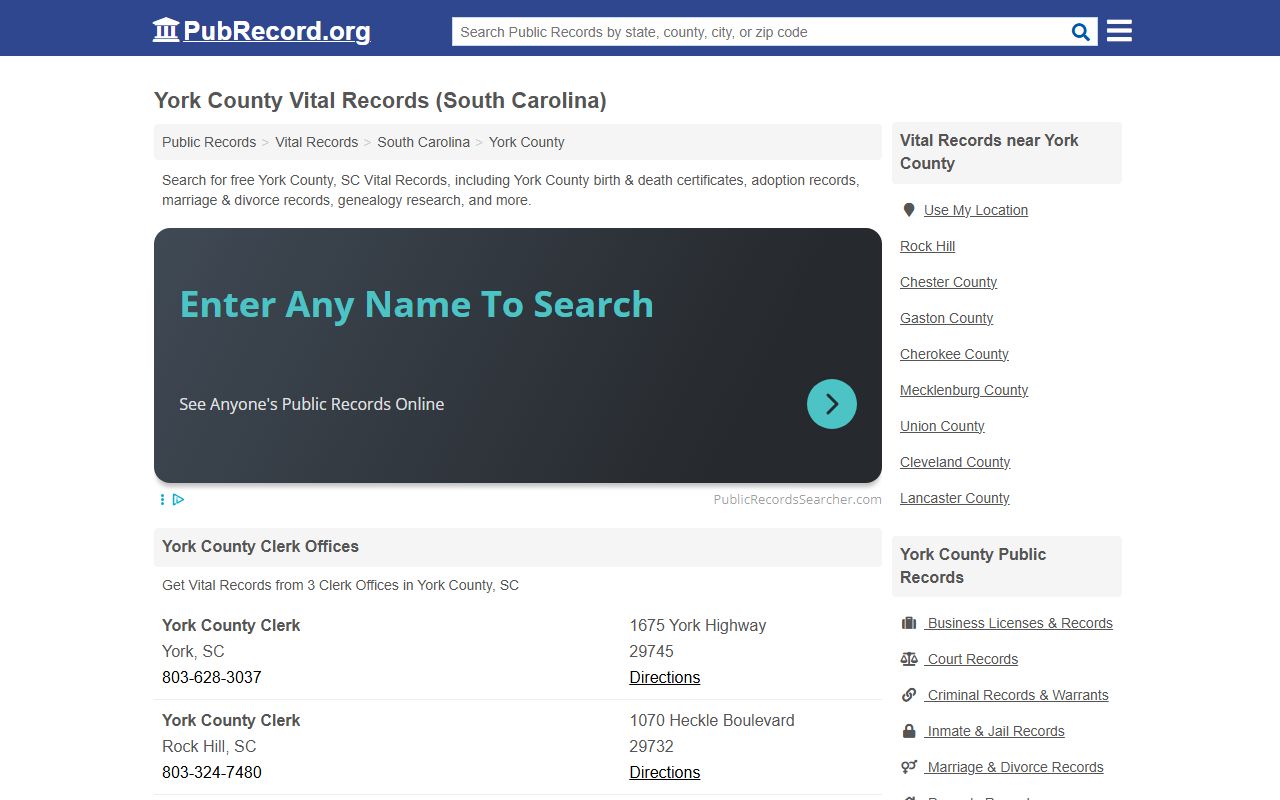This screenshot has height=800, width=1280.
Task: Open Inmate & Jail Records link
Action: coord(994,731)
